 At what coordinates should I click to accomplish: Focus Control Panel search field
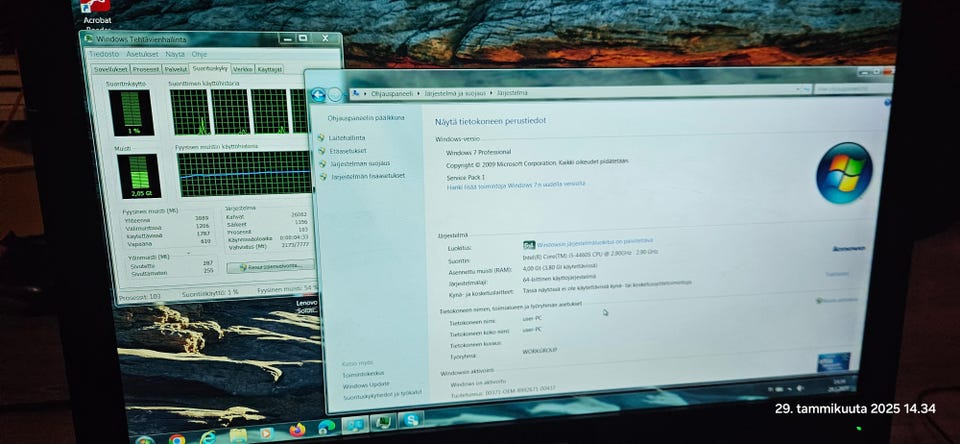point(851,88)
